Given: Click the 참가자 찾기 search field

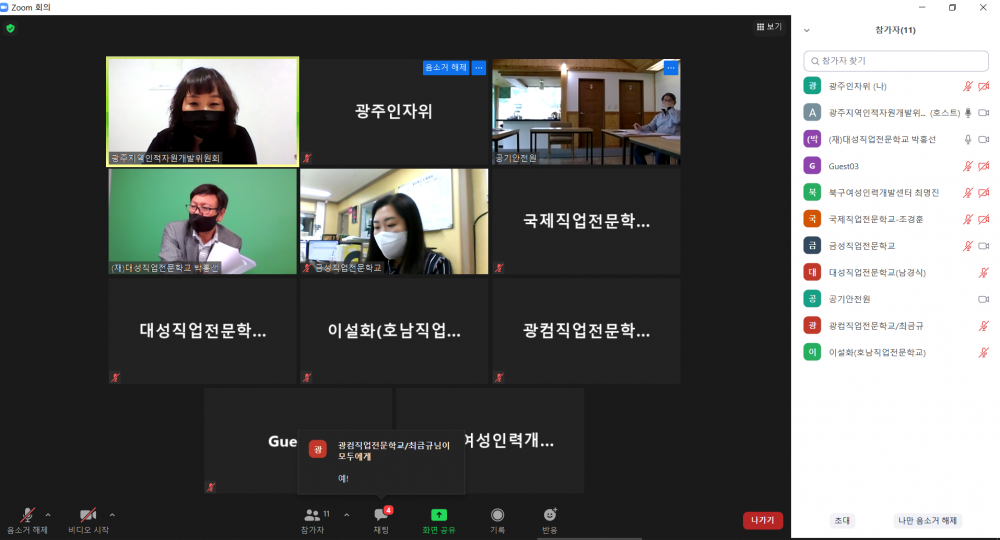Looking at the screenshot, I should 895,61.
